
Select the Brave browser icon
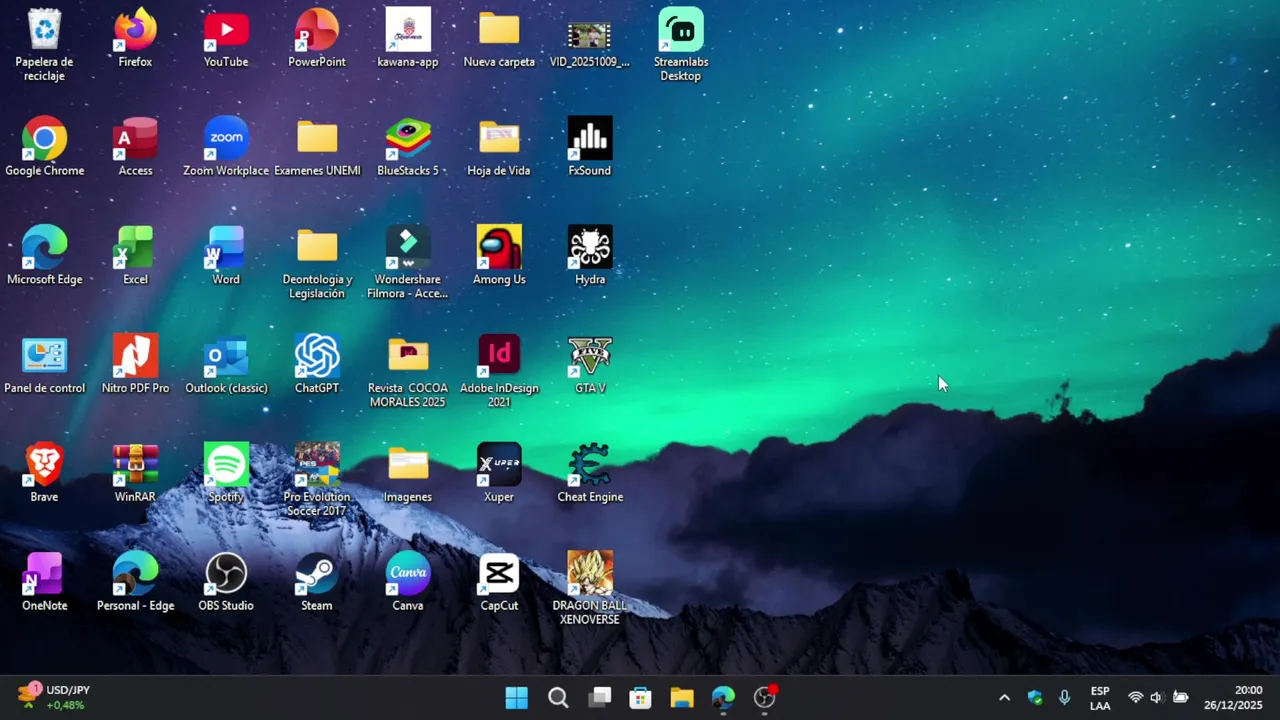pyautogui.click(x=44, y=474)
